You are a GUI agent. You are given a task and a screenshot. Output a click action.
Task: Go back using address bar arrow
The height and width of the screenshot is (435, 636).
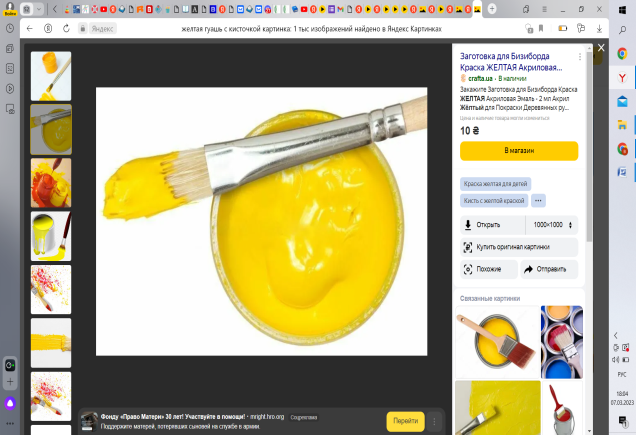[29, 28]
